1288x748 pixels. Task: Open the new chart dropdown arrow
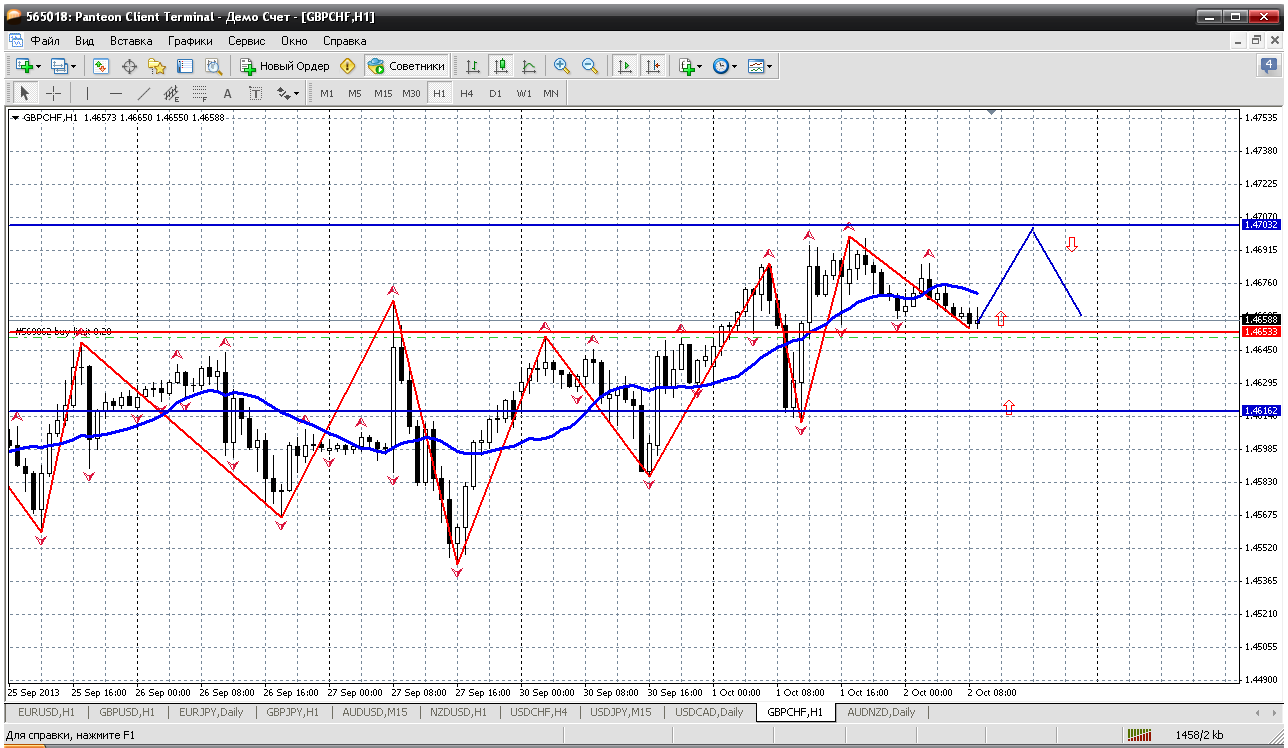(38, 66)
